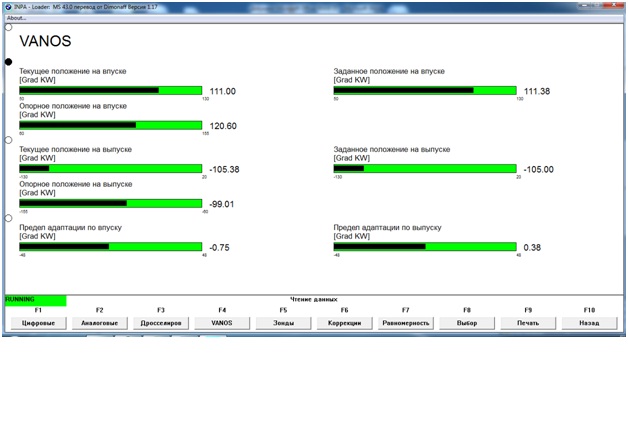Image resolution: width=628 pixels, height=430 pixels.
Task: Click the Текущее положение на впуске label
Action: click(73, 71)
